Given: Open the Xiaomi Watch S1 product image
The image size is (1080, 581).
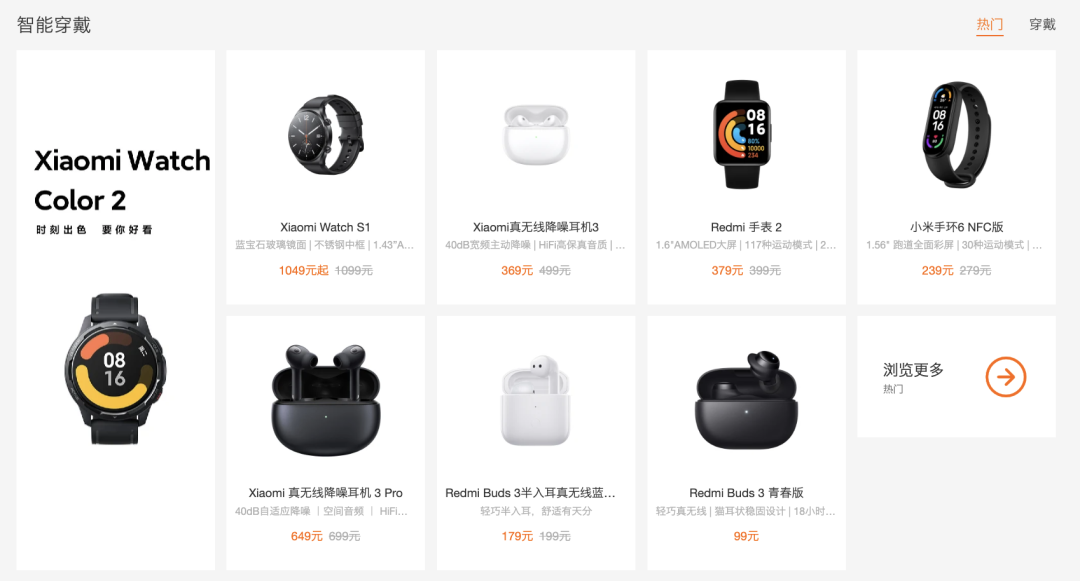Looking at the screenshot, I should tap(325, 134).
